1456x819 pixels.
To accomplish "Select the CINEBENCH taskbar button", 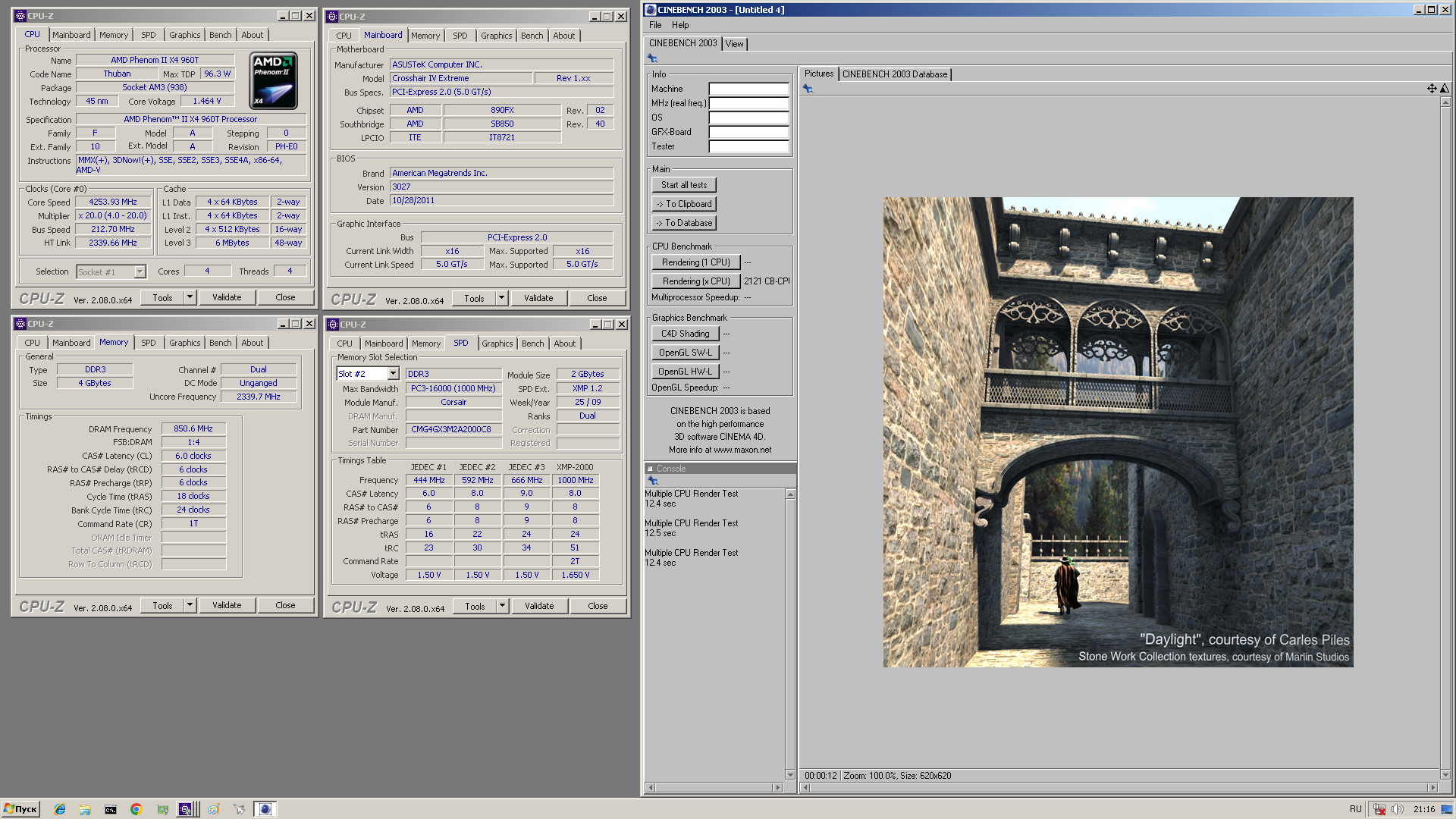I will point(265,809).
